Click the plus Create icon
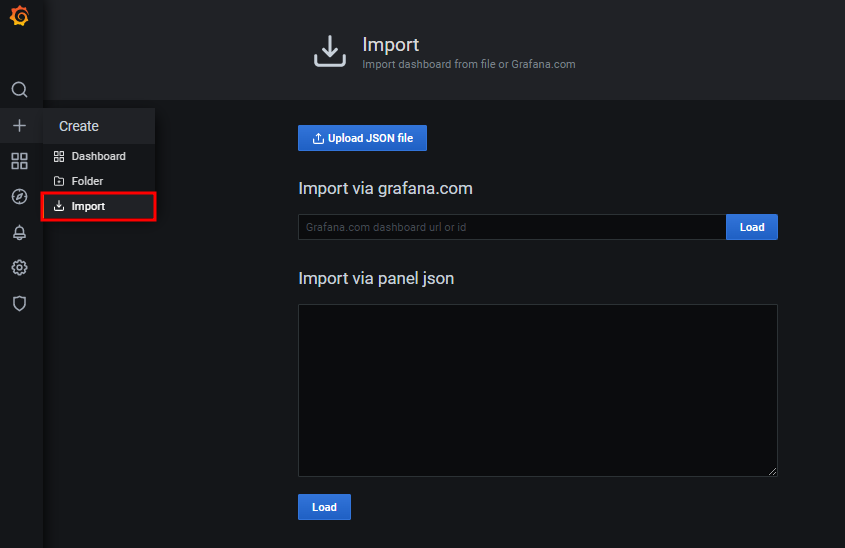This screenshot has height=548, width=845. pos(19,126)
